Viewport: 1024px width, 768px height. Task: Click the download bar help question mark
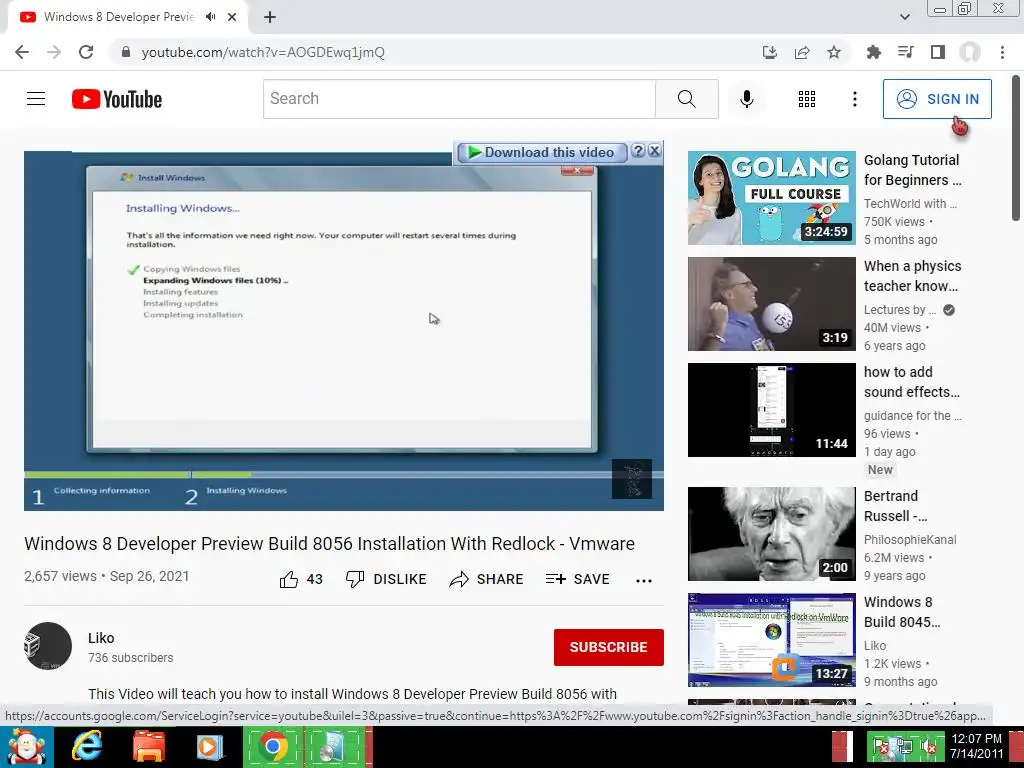pyautogui.click(x=638, y=151)
